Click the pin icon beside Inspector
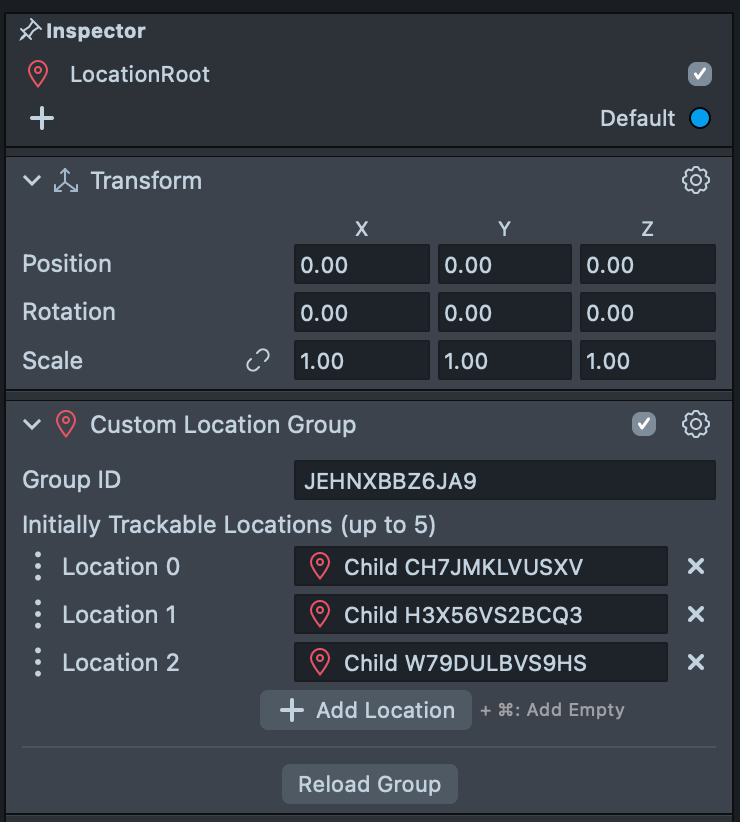The height and width of the screenshot is (822, 740). coord(28,31)
